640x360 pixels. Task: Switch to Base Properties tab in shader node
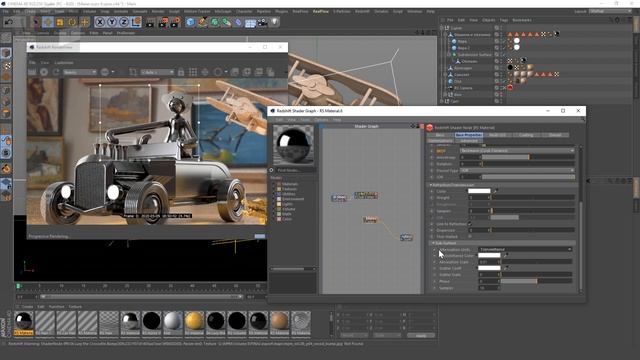[469, 135]
